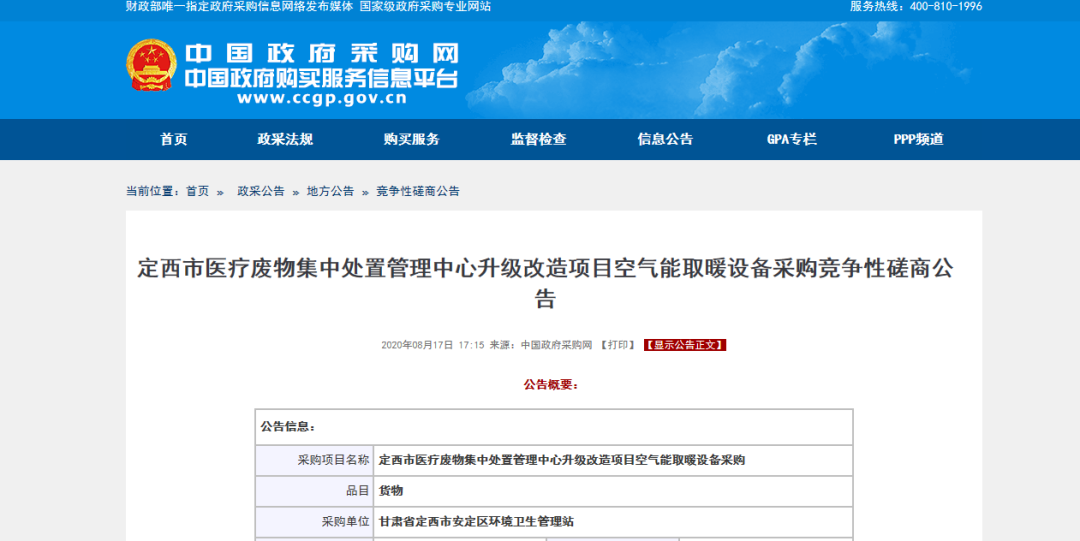Open 信息公告 navigation item
The width and height of the screenshot is (1080, 541).
click(x=665, y=139)
